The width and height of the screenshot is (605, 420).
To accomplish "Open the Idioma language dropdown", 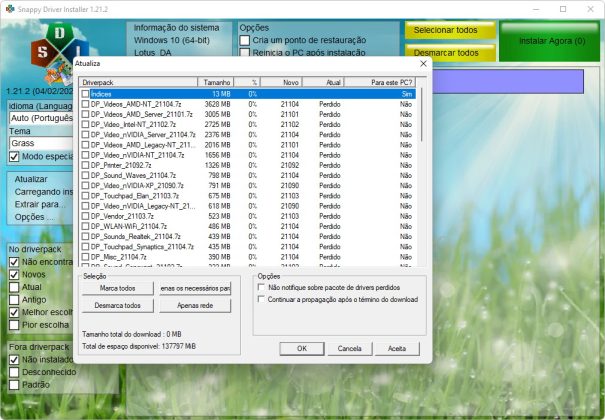I will pos(41,118).
